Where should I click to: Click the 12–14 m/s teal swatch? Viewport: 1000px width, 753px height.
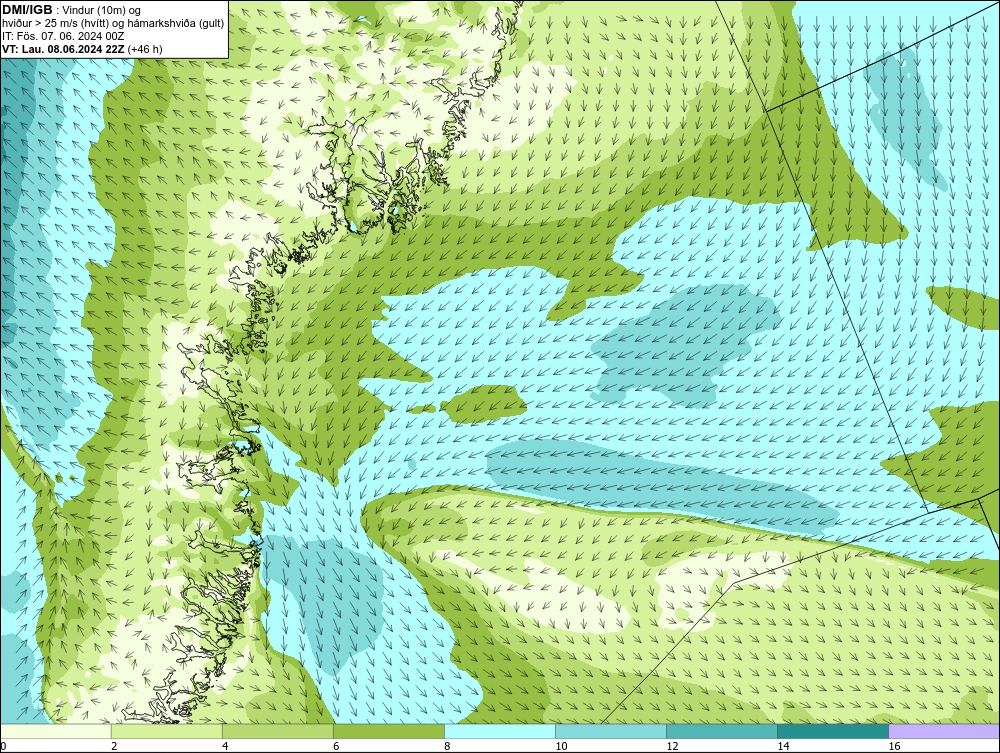pyautogui.click(x=721, y=731)
